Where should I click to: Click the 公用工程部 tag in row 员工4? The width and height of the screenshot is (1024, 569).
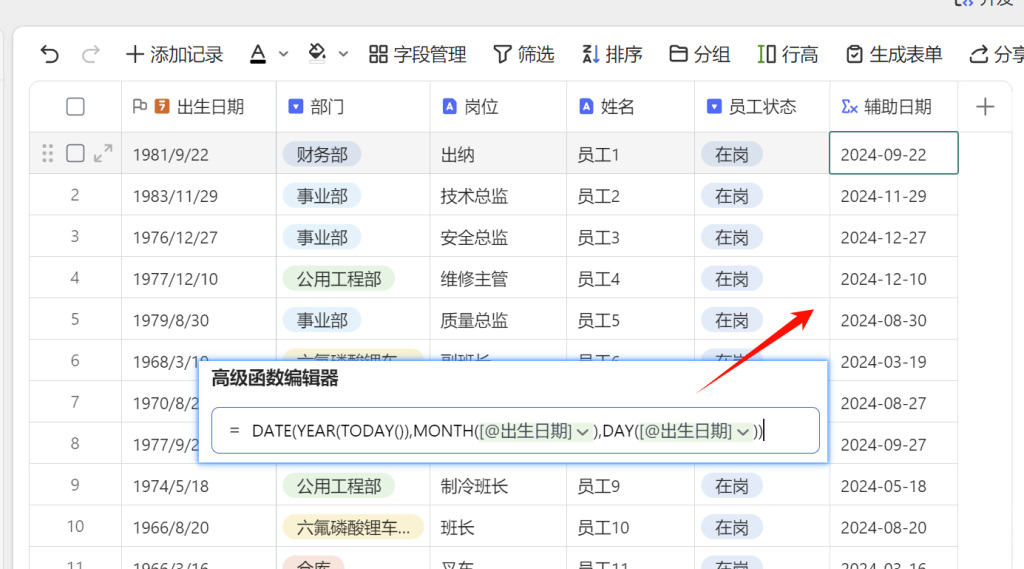click(x=339, y=279)
